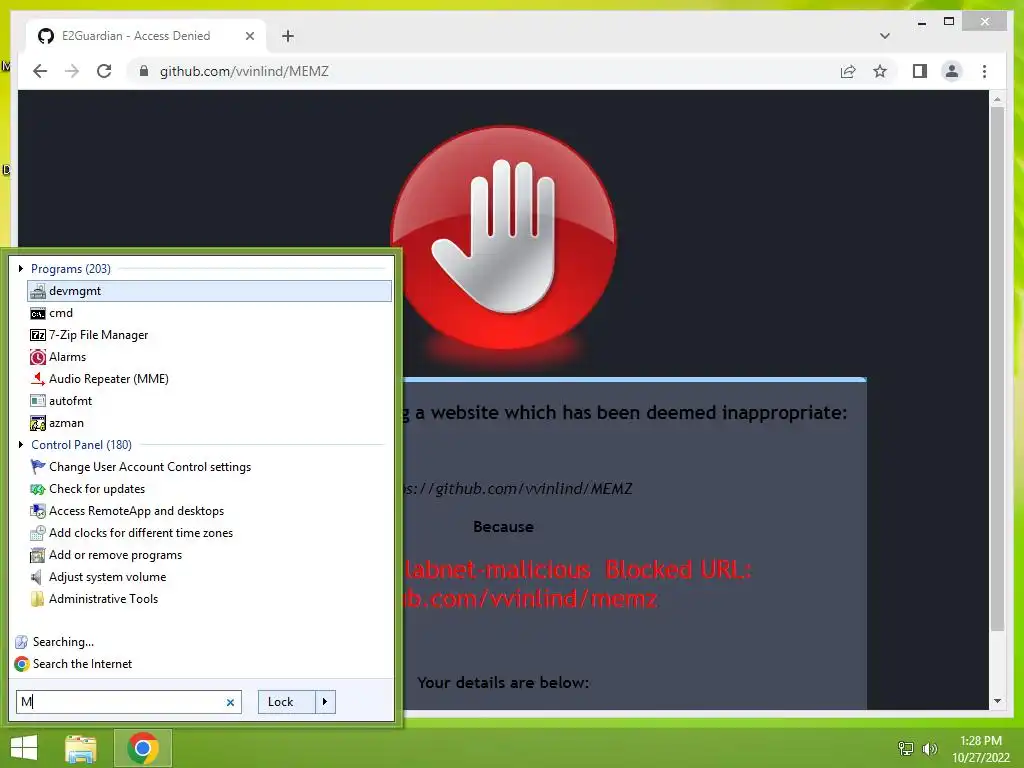Expand the Programs (203) group
This screenshot has width=1024, height=768.
point(21,268)
